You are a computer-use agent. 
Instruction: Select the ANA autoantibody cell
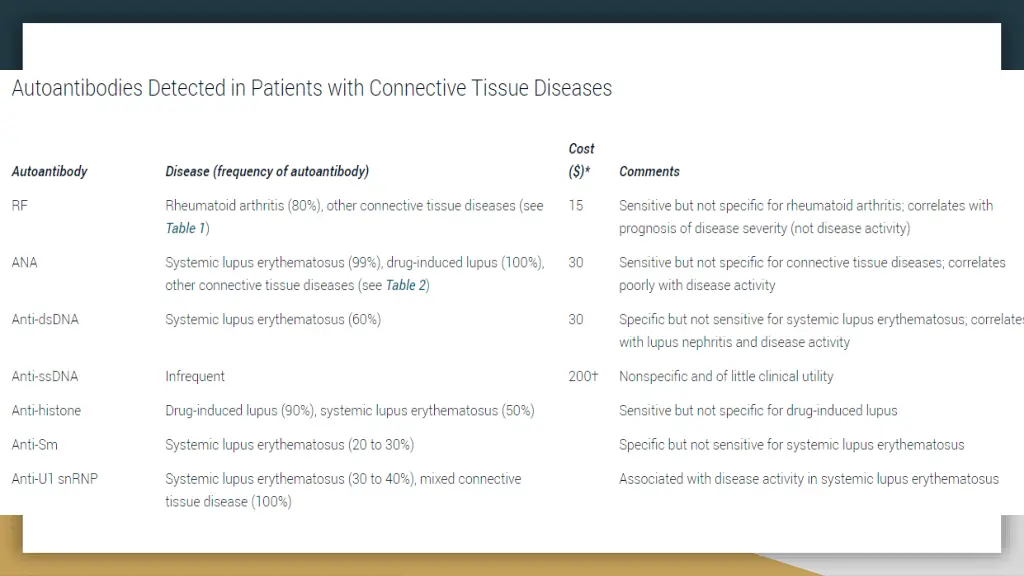click(24, 263)
